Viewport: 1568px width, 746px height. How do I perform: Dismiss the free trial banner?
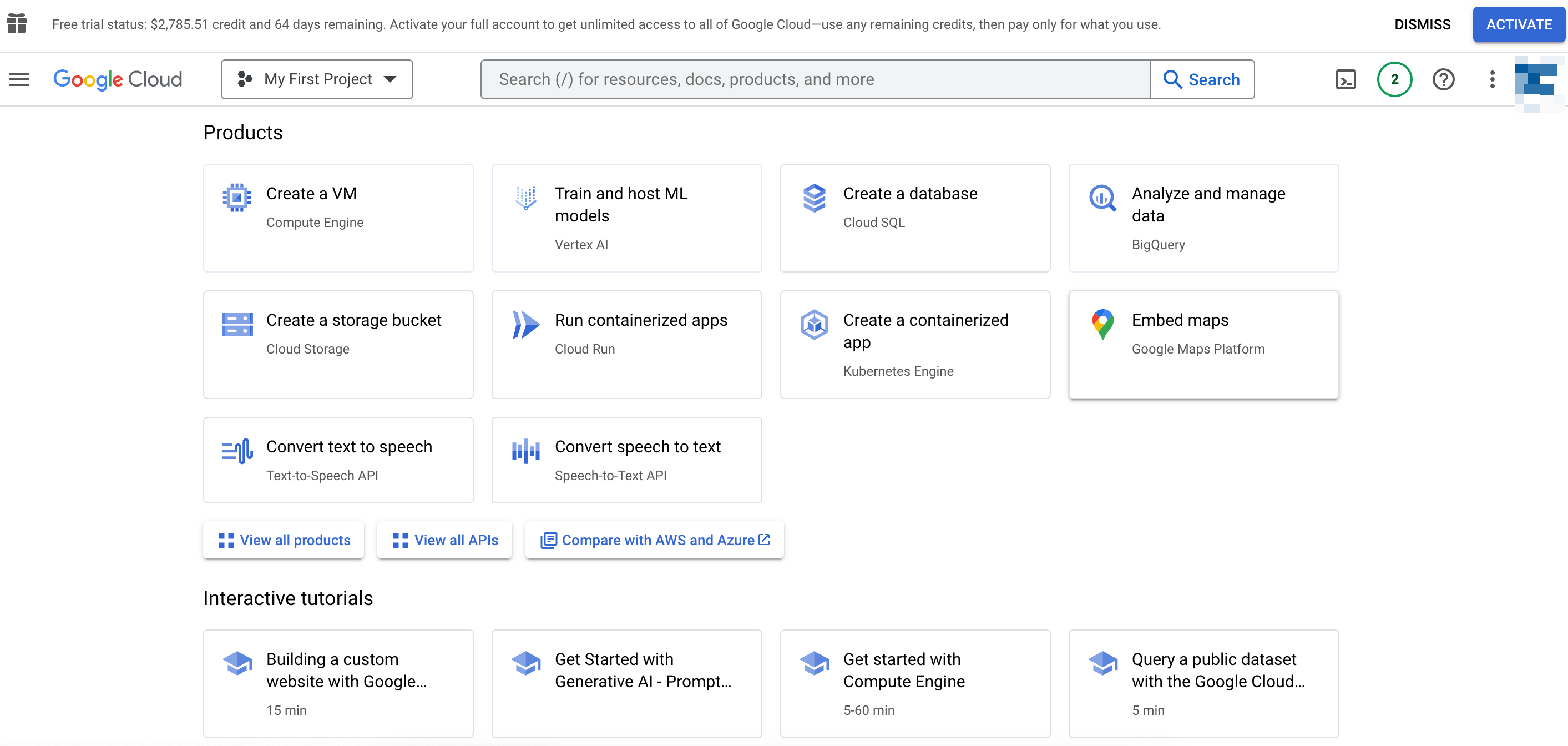point(1422,24)
